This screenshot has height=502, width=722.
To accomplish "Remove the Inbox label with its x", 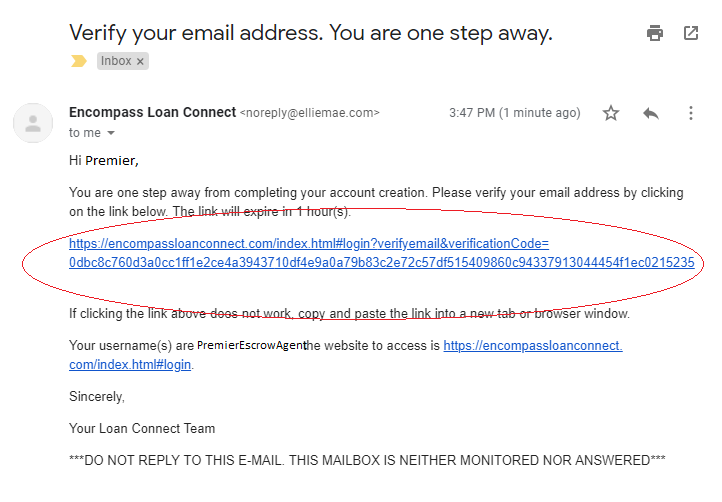I will (x=140, y=61).
